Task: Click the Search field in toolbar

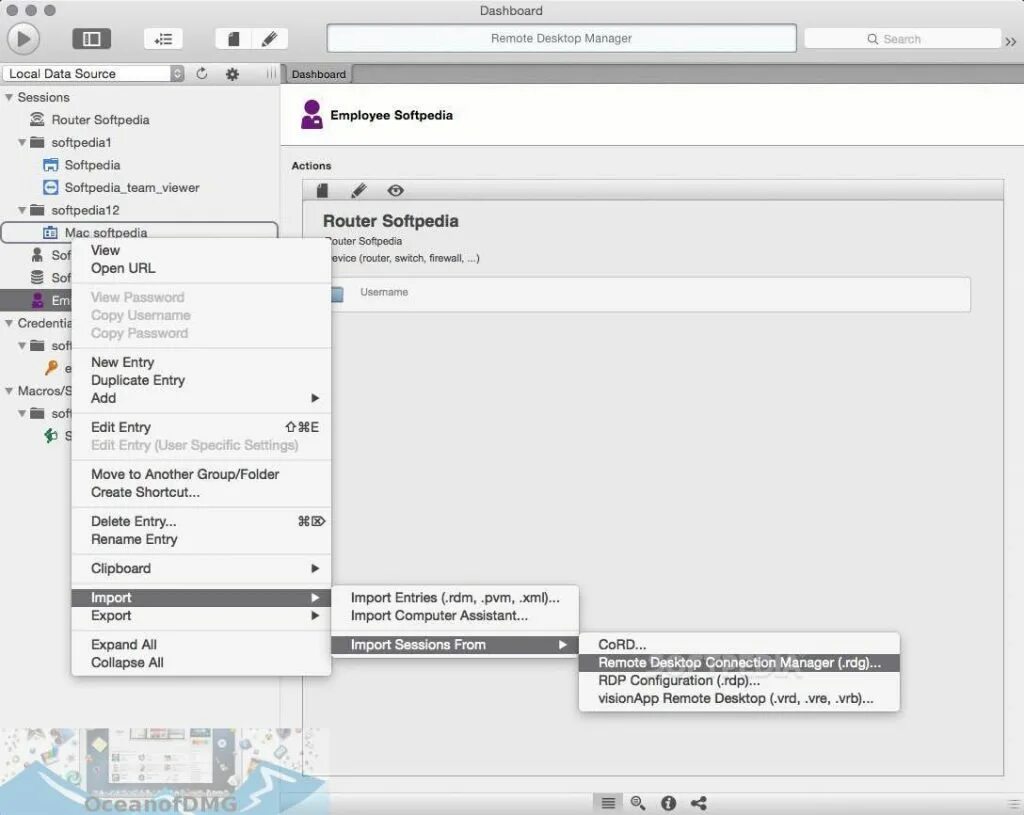Action: [x=902, y=39]
